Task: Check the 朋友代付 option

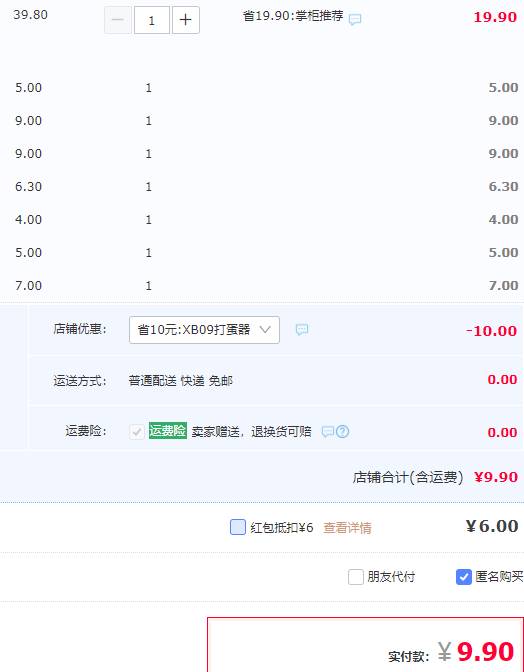Action: point(356,577)
